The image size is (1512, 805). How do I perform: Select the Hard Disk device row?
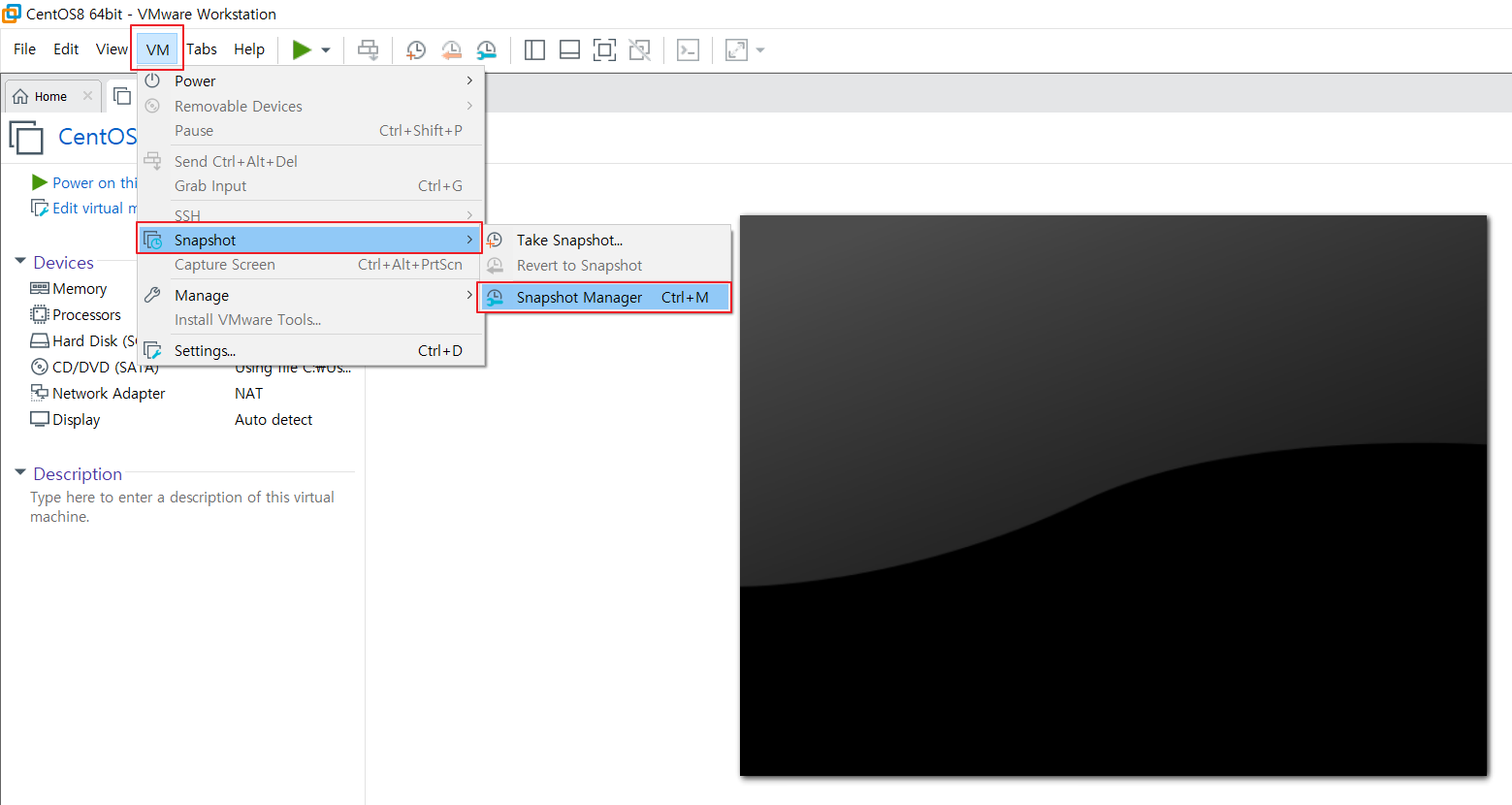click(82, 341)
